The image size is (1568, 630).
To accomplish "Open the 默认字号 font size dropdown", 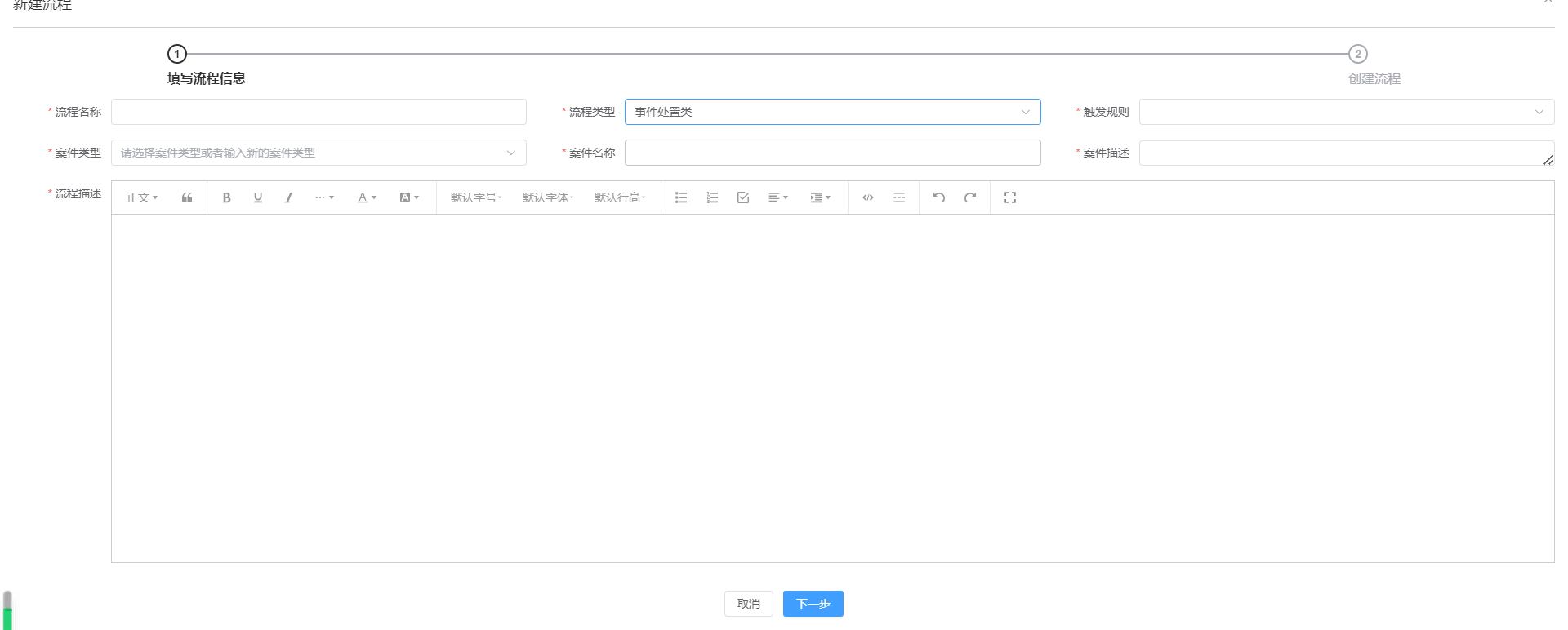I will [476, 197].
